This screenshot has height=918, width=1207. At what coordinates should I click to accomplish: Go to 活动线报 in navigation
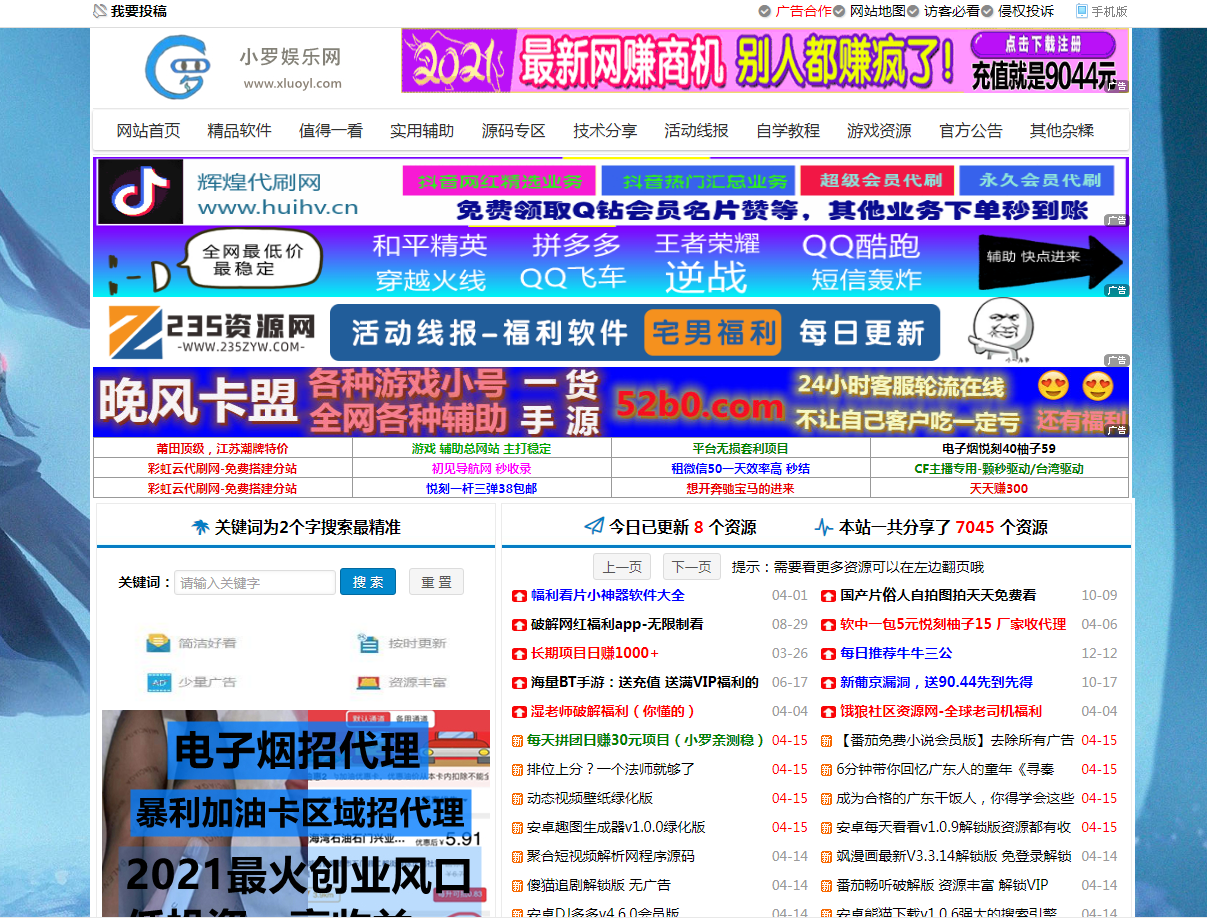click(696, 130)
